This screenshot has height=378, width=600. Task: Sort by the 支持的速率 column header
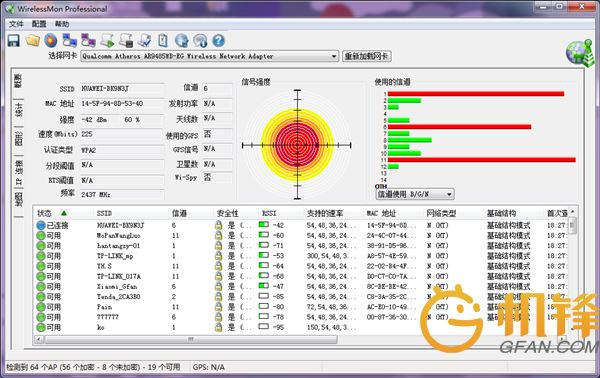tap(324, 213)
